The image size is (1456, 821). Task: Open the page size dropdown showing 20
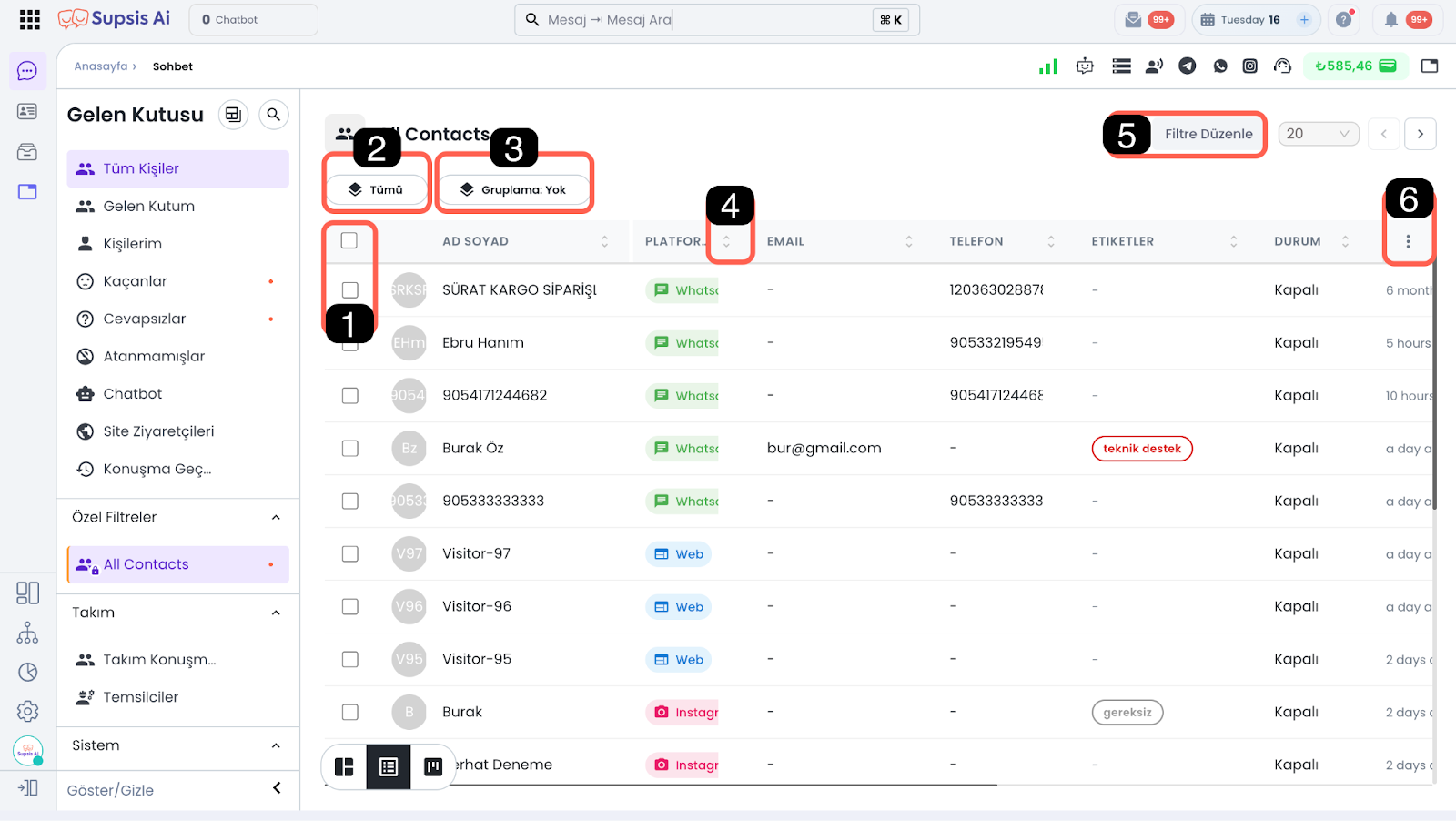1318,134
